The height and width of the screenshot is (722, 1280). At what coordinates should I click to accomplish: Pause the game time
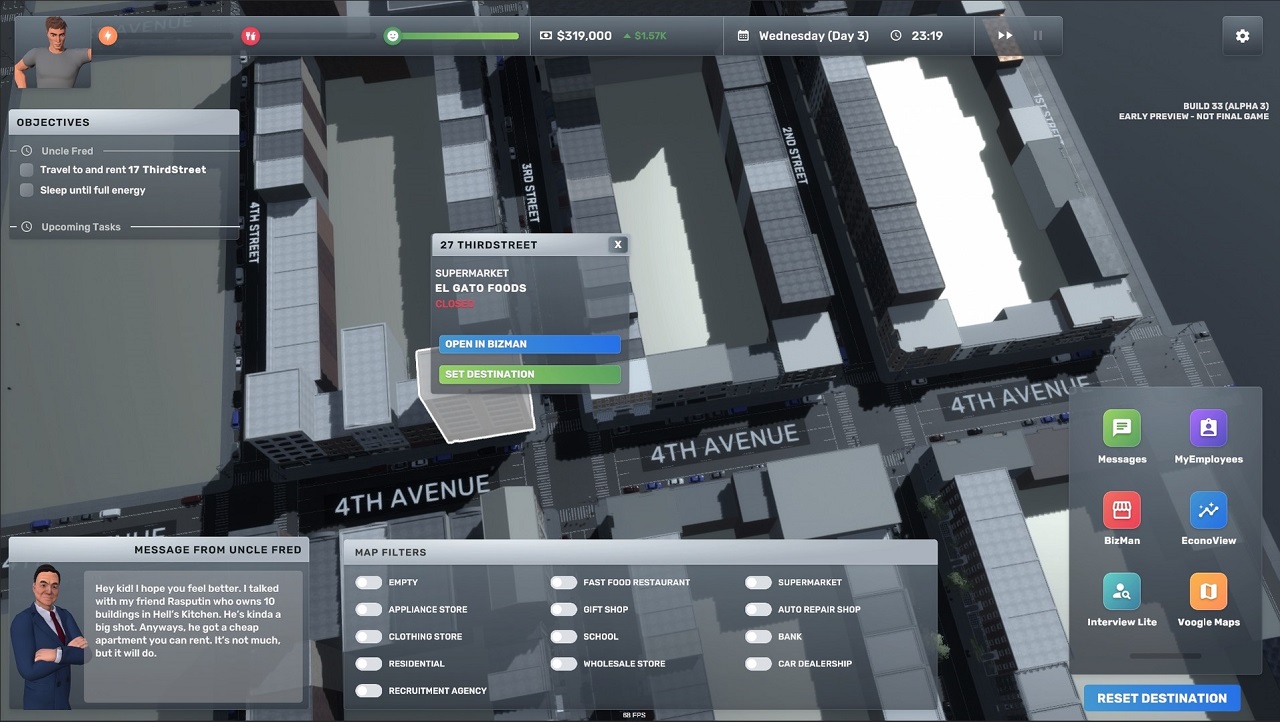pyautogui.click(x=1038, y=36)
